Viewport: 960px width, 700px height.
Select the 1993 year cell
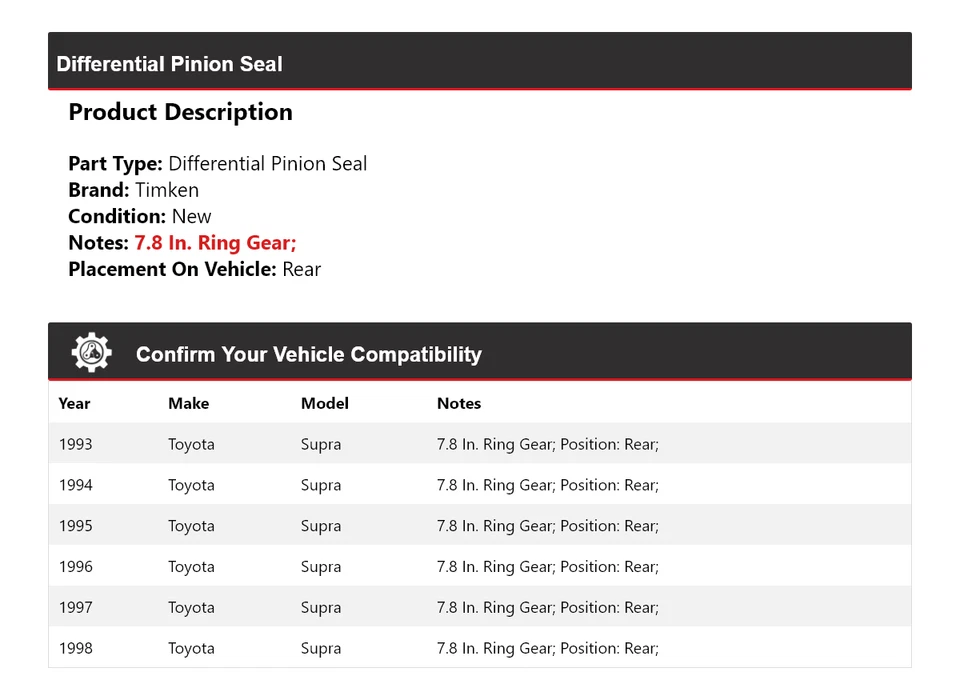(x=75, y=444)
